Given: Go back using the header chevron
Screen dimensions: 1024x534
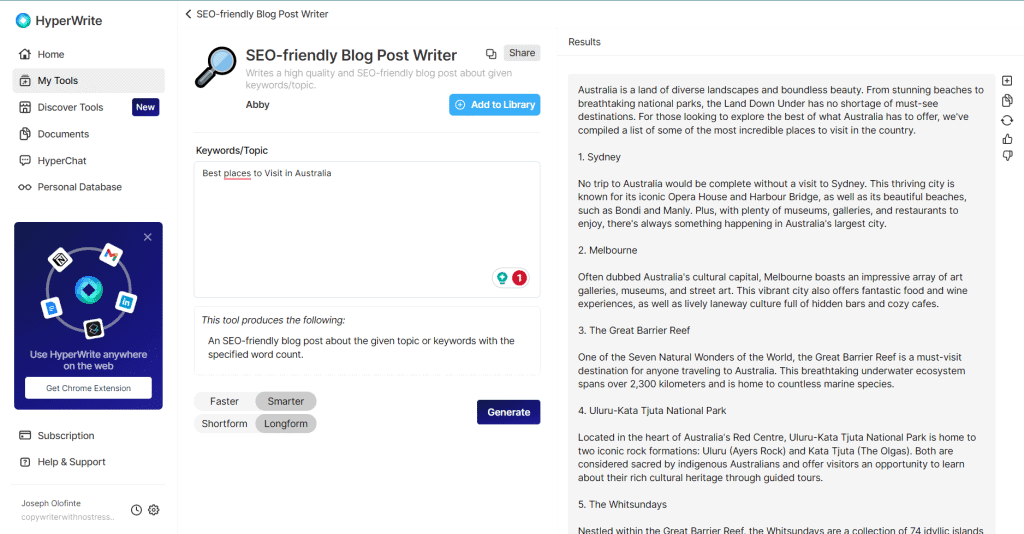Looking at the screenshot, I should (x=188, y=14).
